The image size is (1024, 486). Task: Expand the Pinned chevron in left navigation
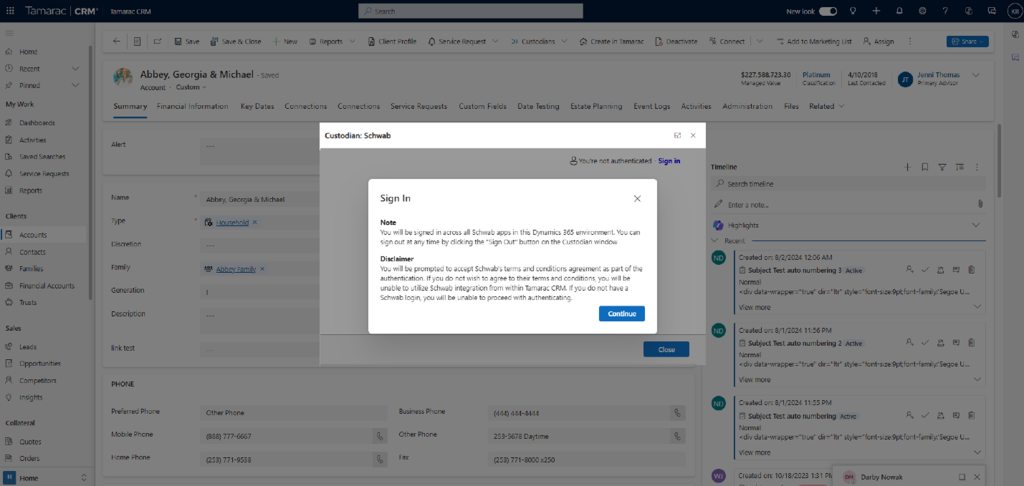click(76, 86)
